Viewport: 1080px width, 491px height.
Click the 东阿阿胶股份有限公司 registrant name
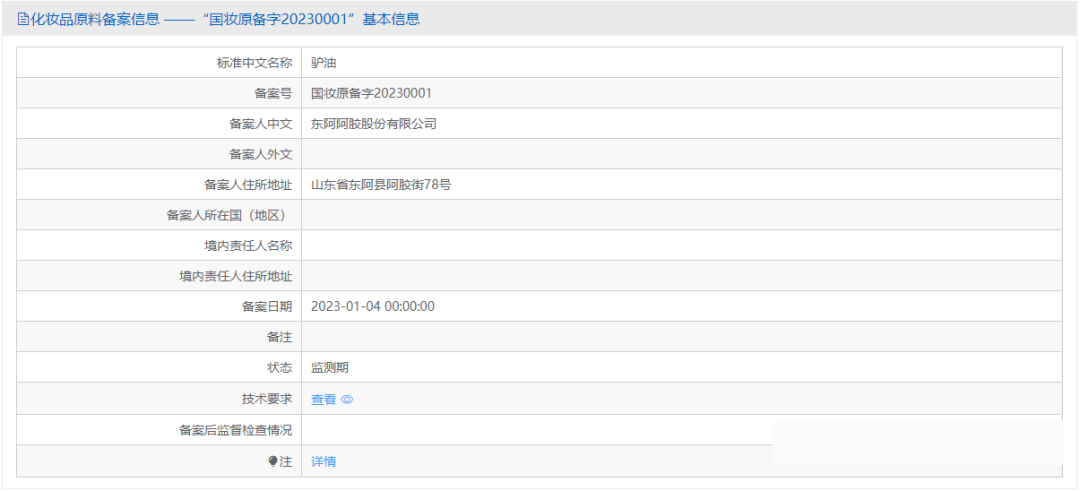373,124
